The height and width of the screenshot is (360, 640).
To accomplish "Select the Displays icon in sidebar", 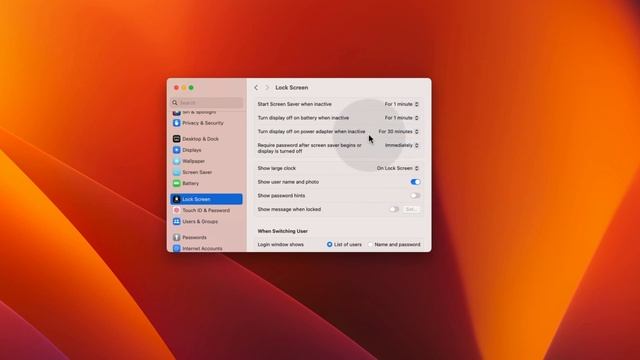I will point(176,150).
